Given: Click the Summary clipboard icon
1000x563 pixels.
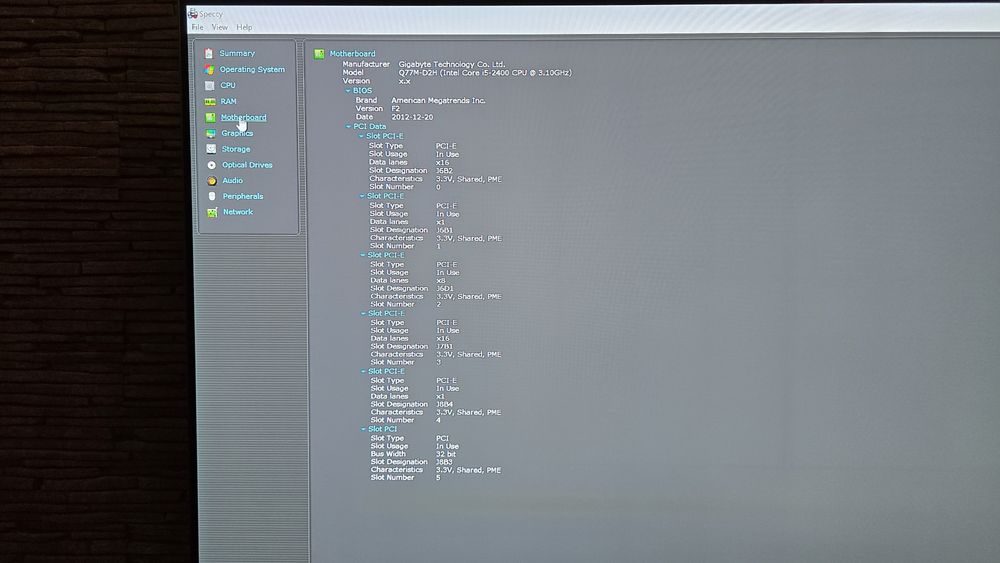Looking at the screenshot, I should click(x=209, y=54).
